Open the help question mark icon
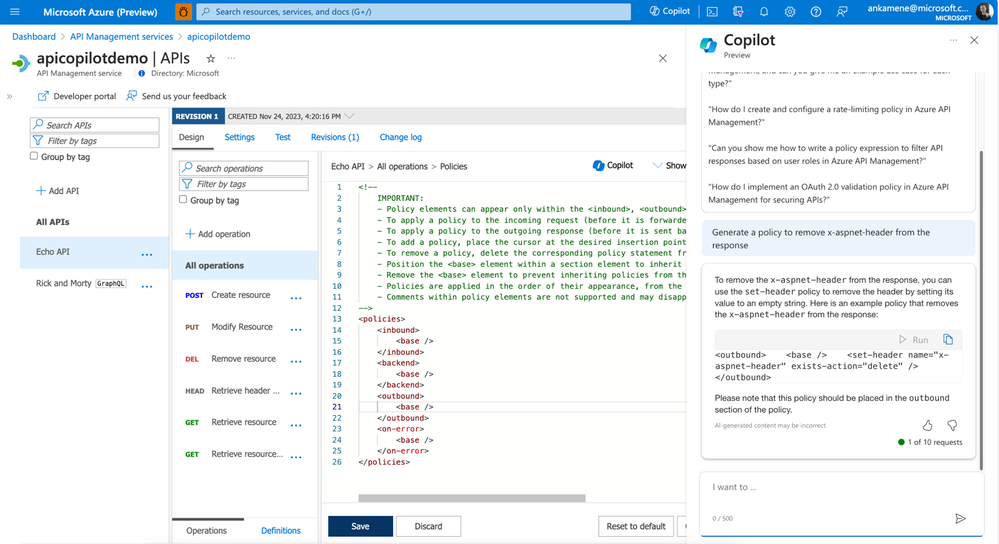 click(x=816, y=11)
